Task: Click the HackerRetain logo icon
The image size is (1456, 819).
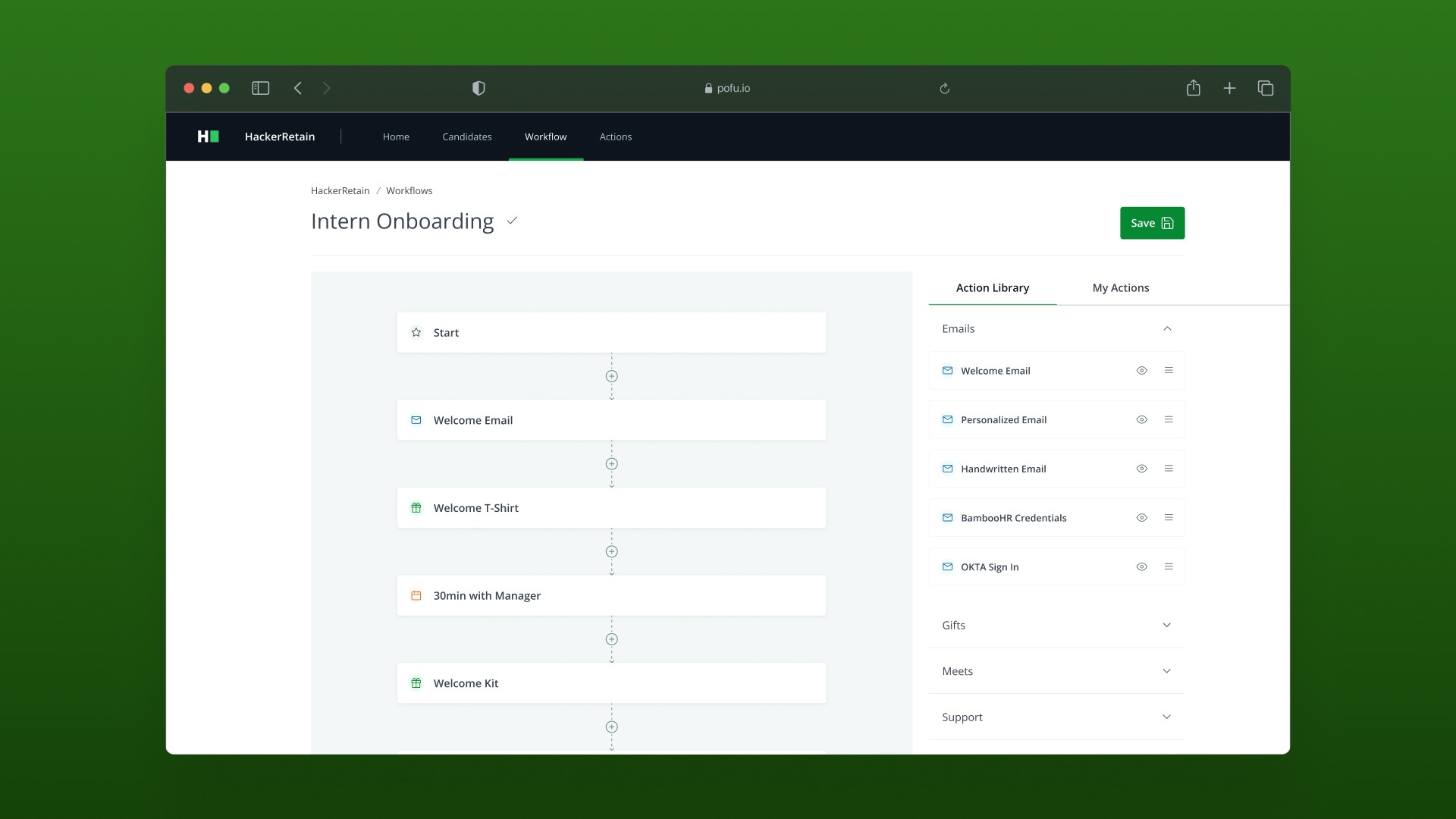Action: tap(209, 136)
